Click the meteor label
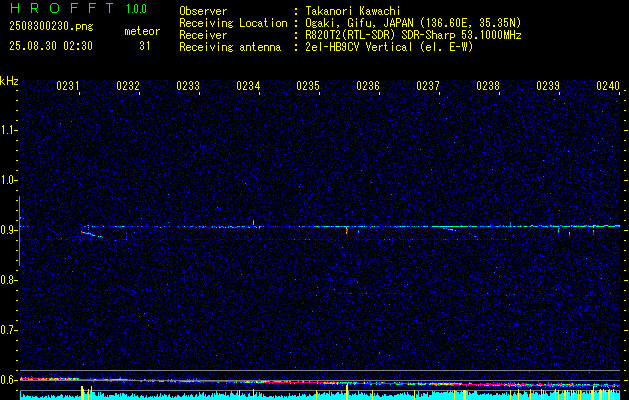This screenshot has width=629, height=400. click(142, 31)
